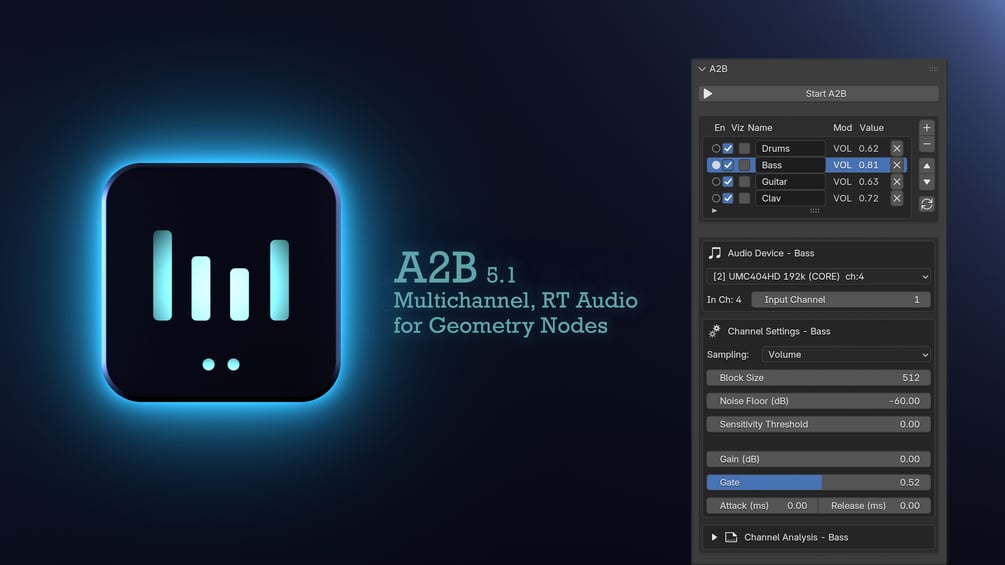Delete the Bass channel with X
The width and height of the screenshot is (1005, 565).
(897, 165)
